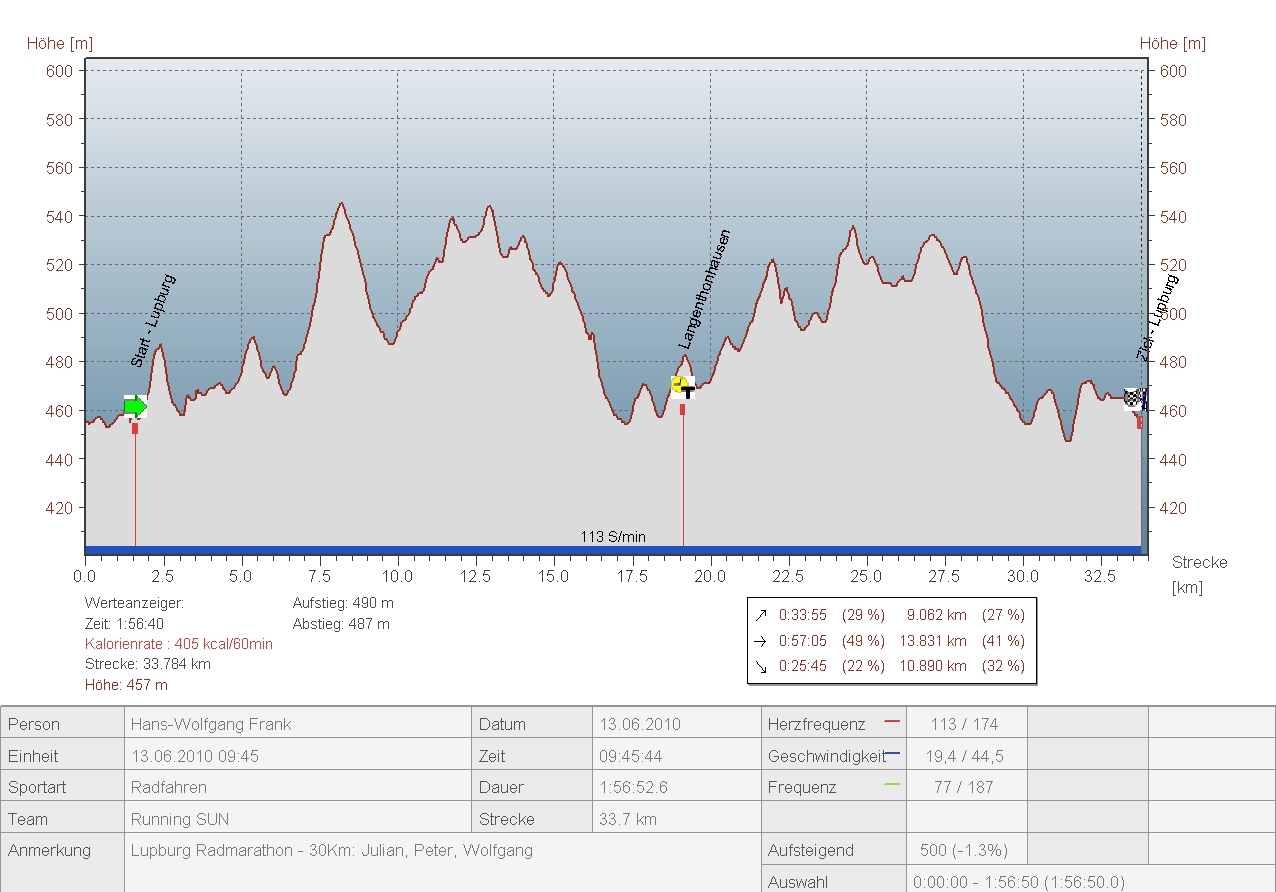Click the Hans-Wolfgang Frank person field
Viewport: 1276px width, 892px height.
[211, 724]
